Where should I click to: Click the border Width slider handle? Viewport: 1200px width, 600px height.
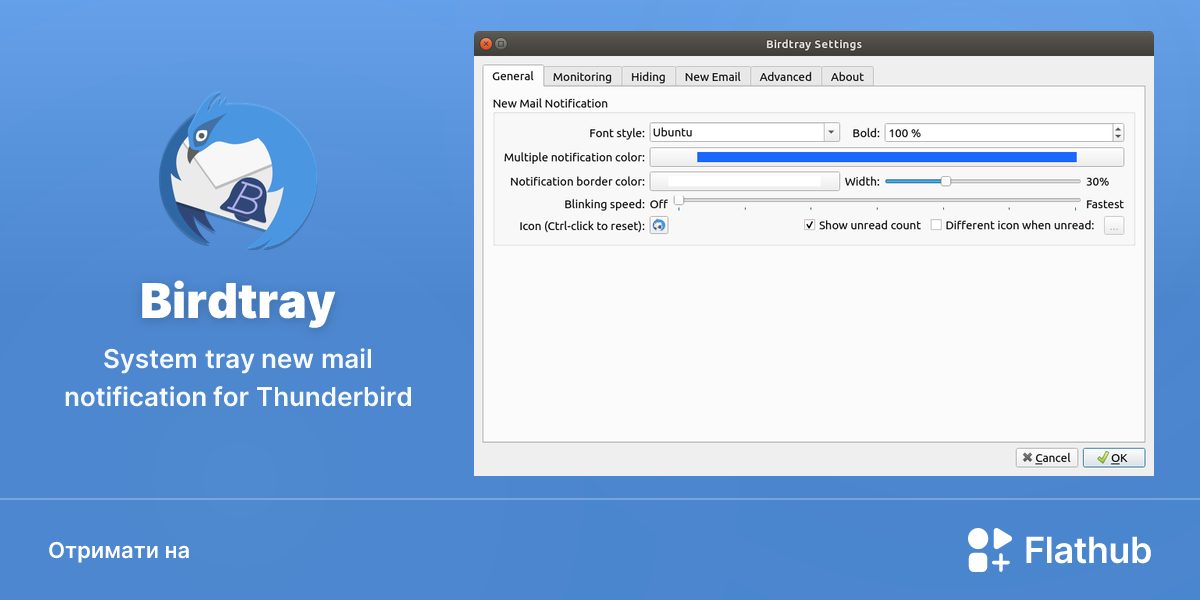(945, 181)
